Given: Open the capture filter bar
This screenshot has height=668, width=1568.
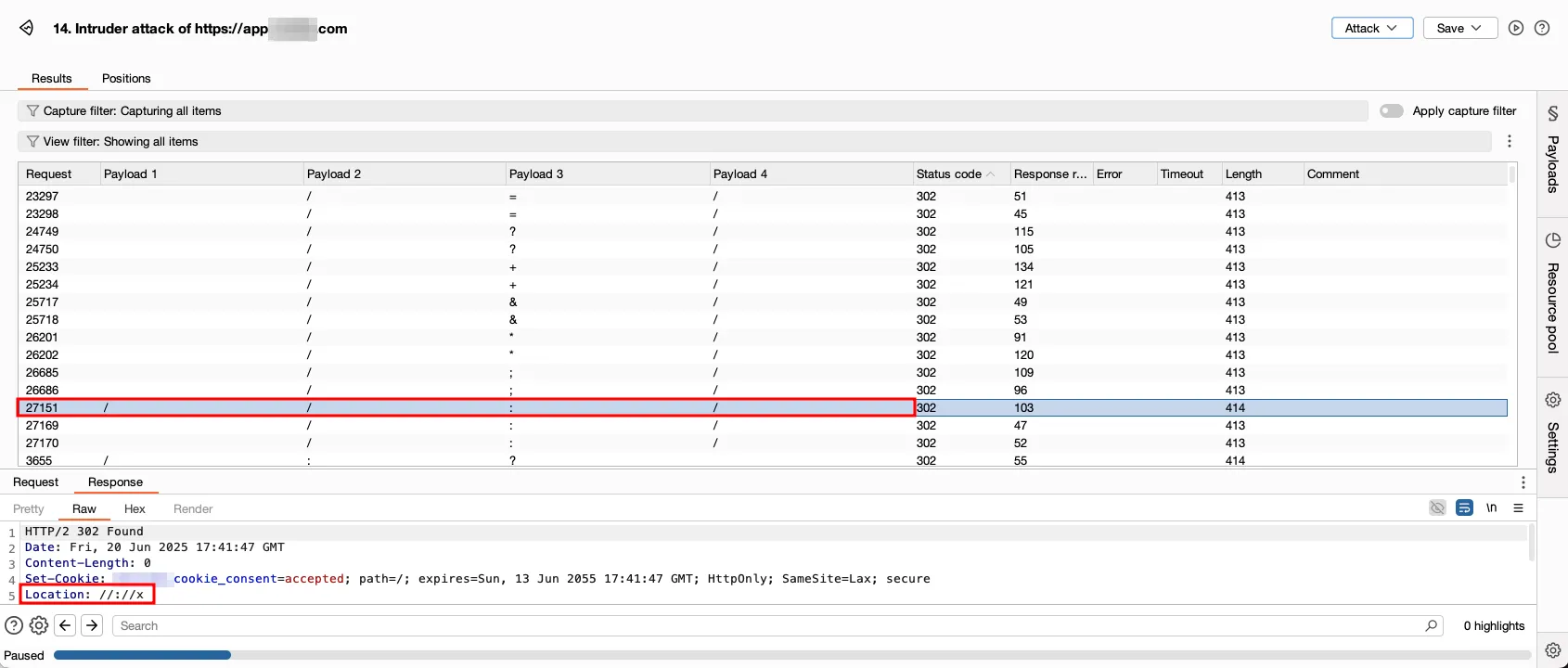Looking at the screenshot, I should click(x=692, y=110).
